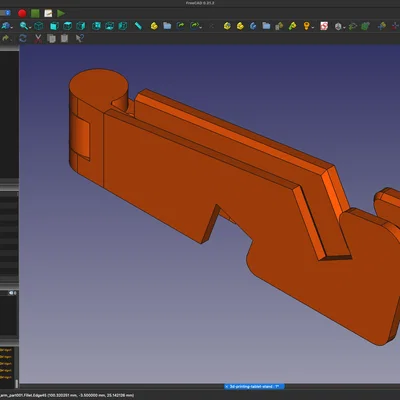Select the 3d-printing-tablet-stand document tab

coord(254,386)
